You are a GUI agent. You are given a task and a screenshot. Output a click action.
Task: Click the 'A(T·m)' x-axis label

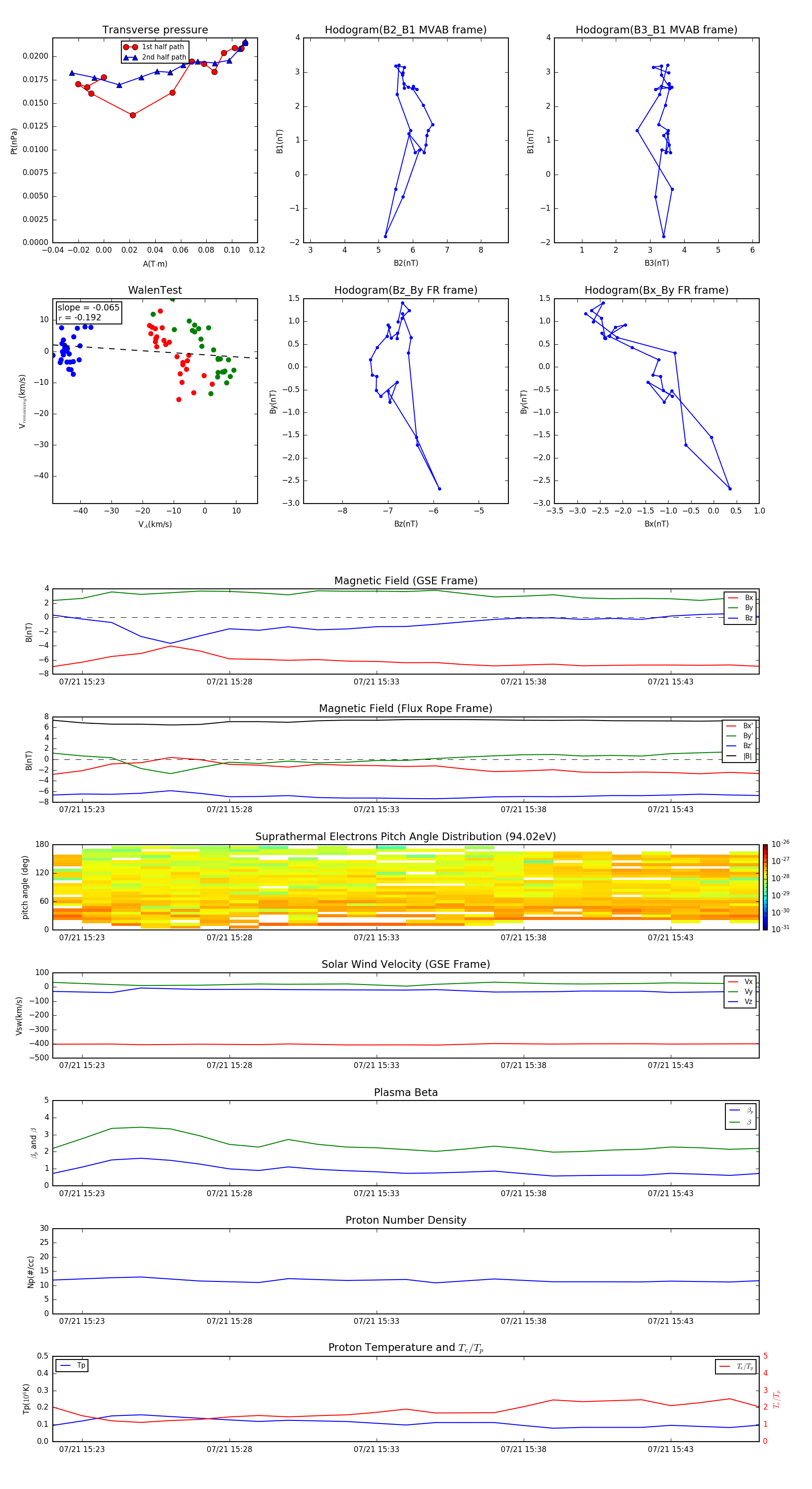[155, 264]
